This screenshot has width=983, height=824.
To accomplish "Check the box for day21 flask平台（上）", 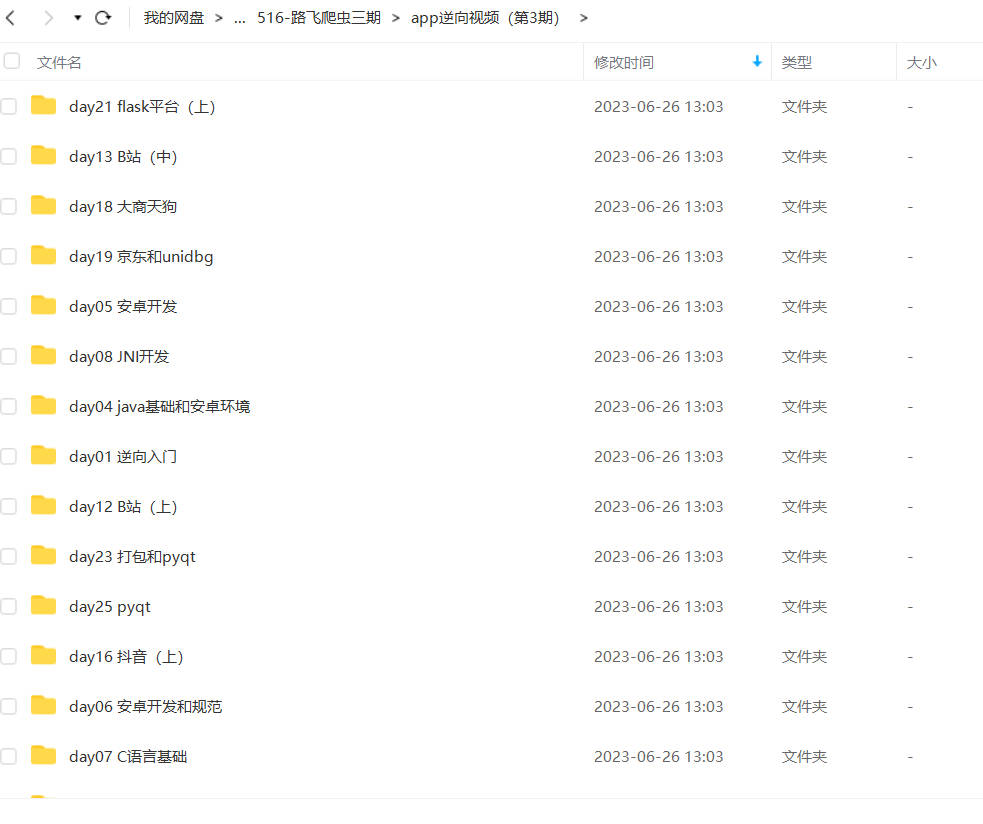I will tap(9, 106).
